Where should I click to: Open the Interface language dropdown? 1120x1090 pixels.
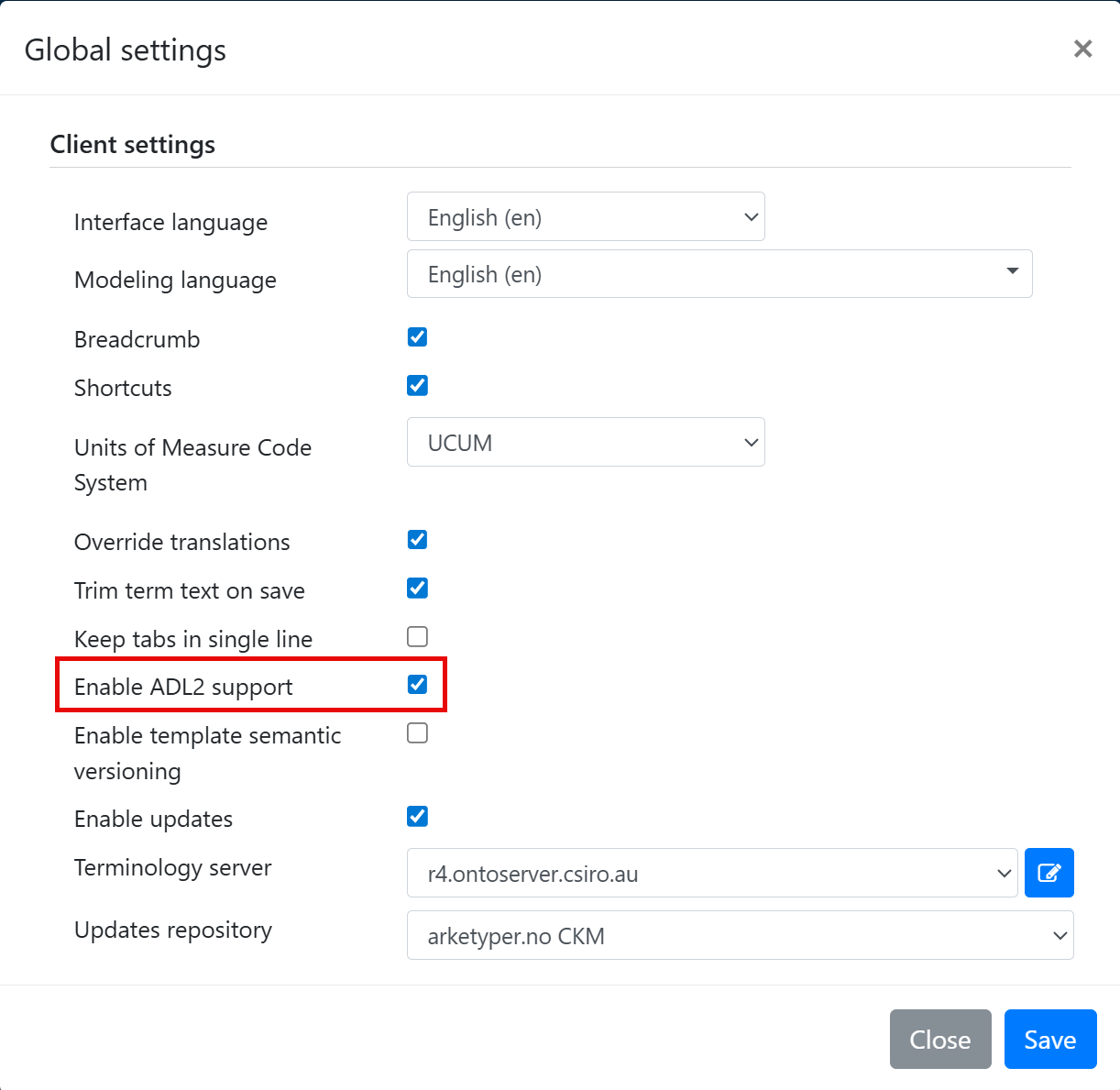[x=586, y=217]
